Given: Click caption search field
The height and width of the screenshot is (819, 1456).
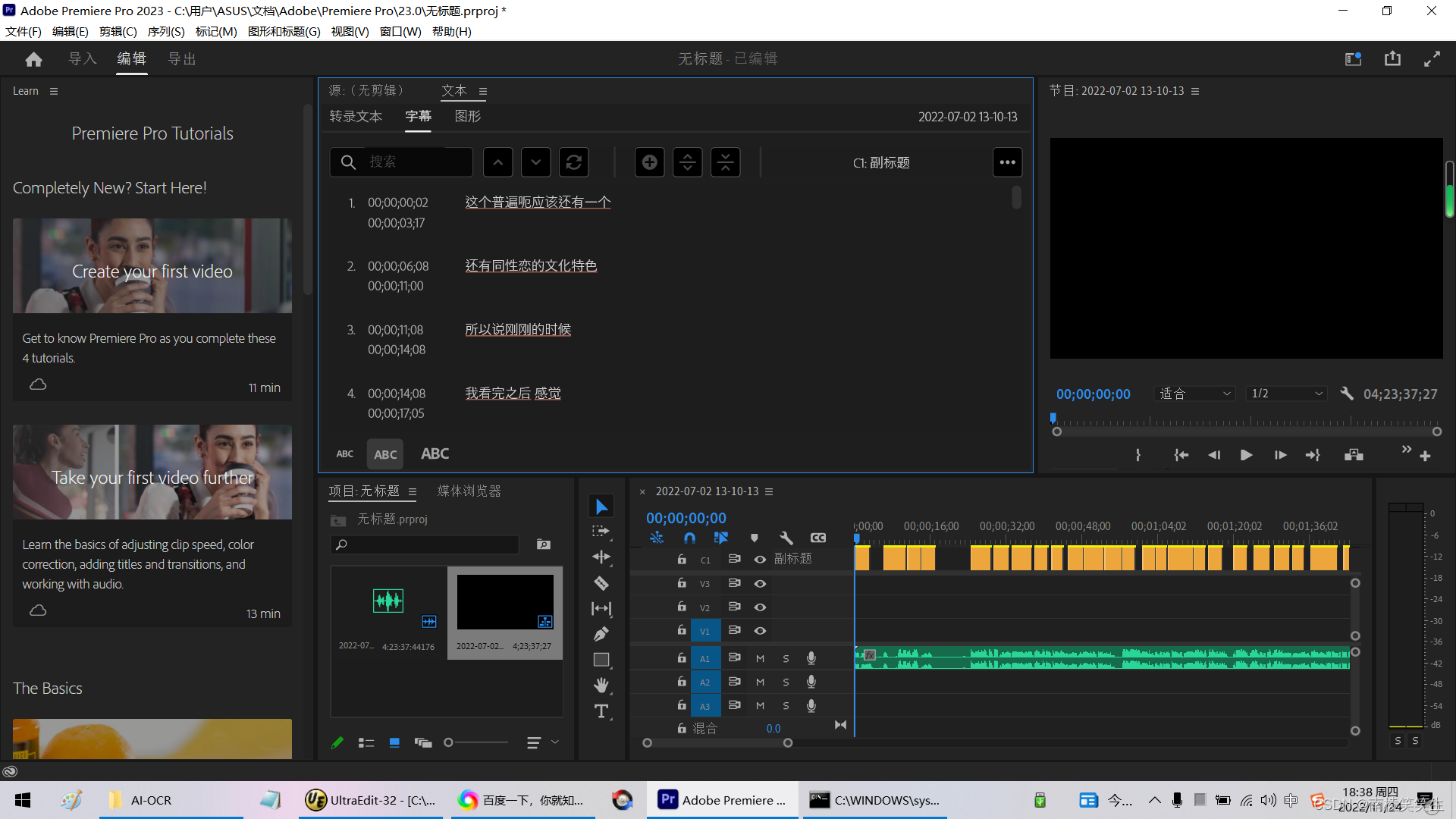Looking at the screenshot, I should coord(402,162).
